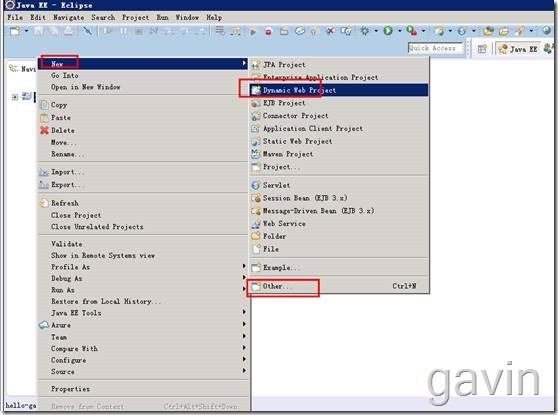Click the Dynamic Web Project icon
Image resolution: width=558 pixels, height=415 pixels.
pos(256,90)
